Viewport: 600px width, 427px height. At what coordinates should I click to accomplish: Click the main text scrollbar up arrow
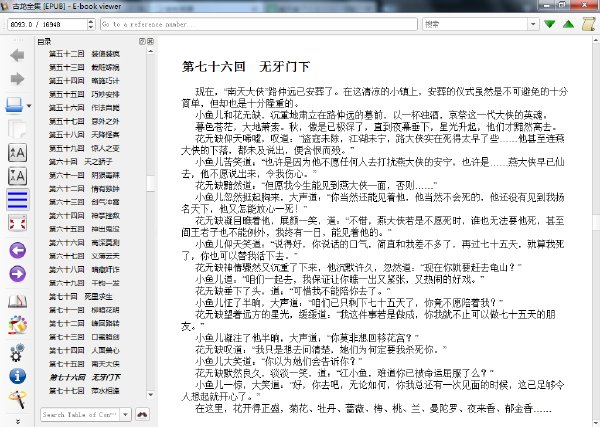pyautogui.click(x=596, y=40)
